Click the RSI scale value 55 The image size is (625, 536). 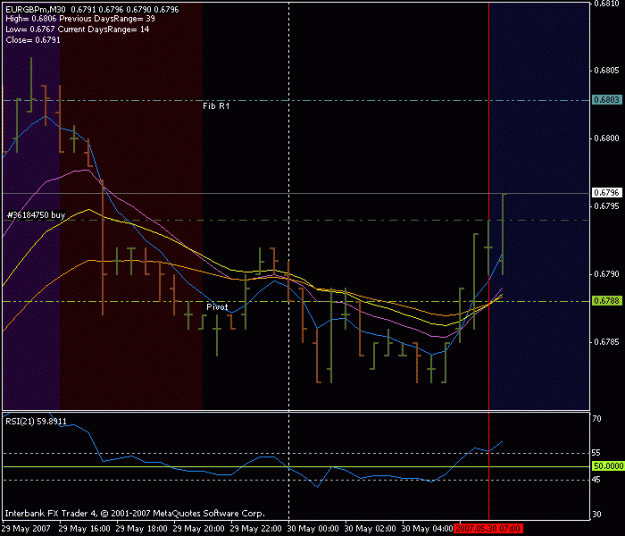pos(596,453)
